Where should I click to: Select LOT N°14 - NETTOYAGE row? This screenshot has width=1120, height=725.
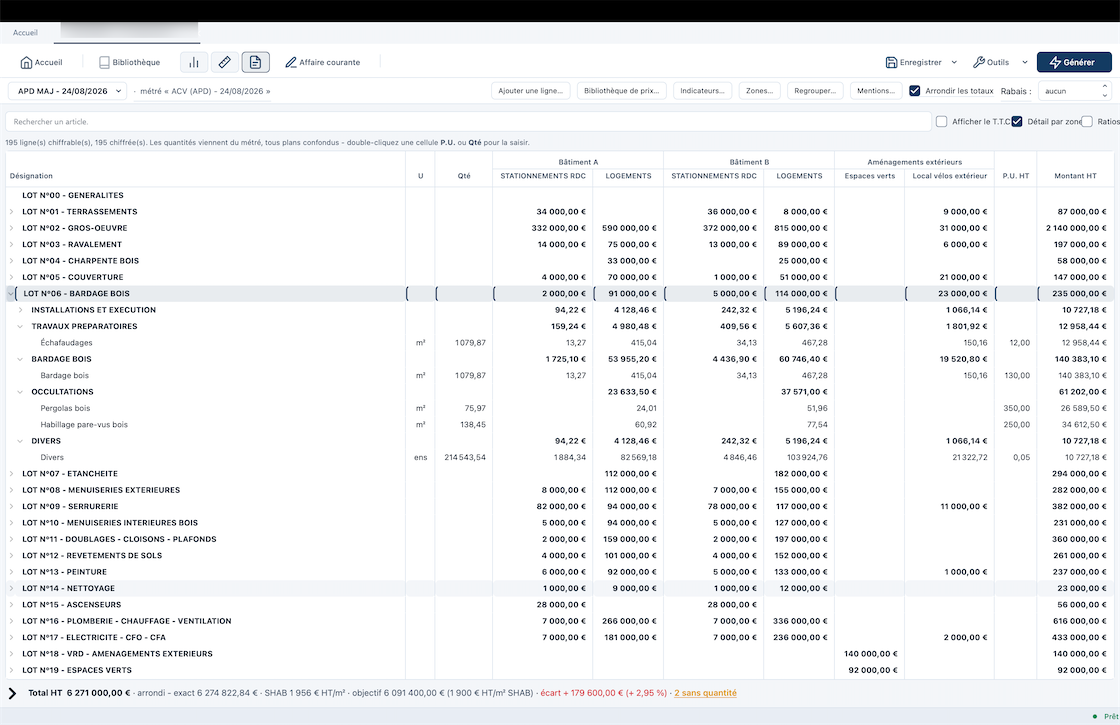point(559,589)
